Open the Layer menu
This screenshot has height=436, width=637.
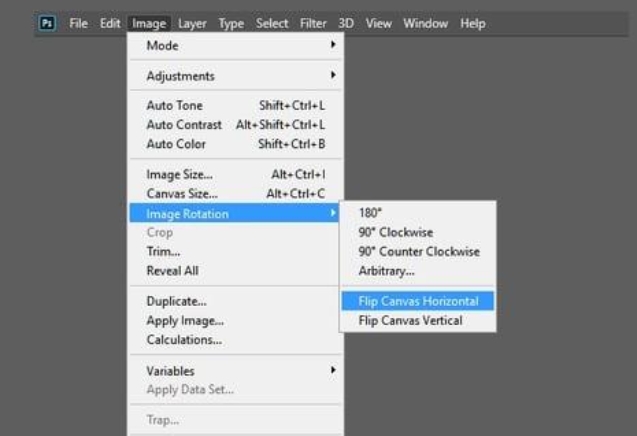tap(192, 24)
